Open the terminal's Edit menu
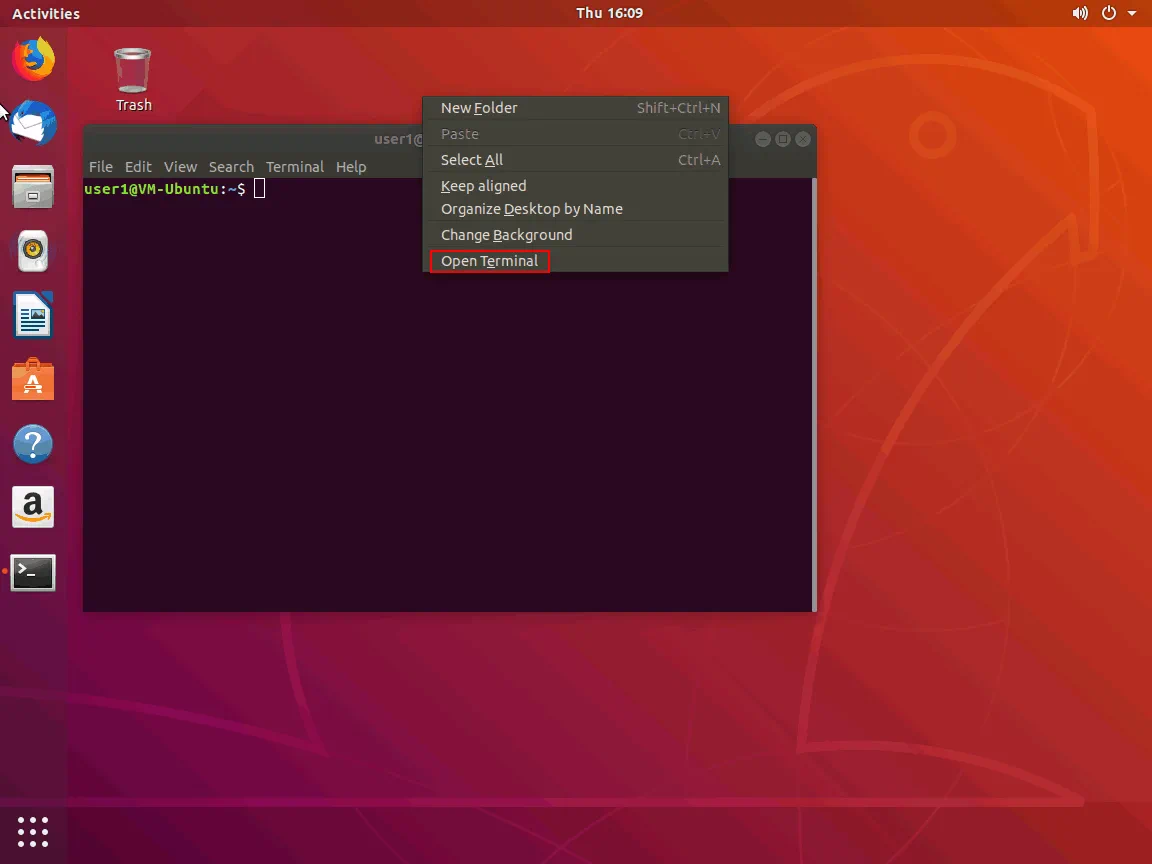 [x=138, y=167]
